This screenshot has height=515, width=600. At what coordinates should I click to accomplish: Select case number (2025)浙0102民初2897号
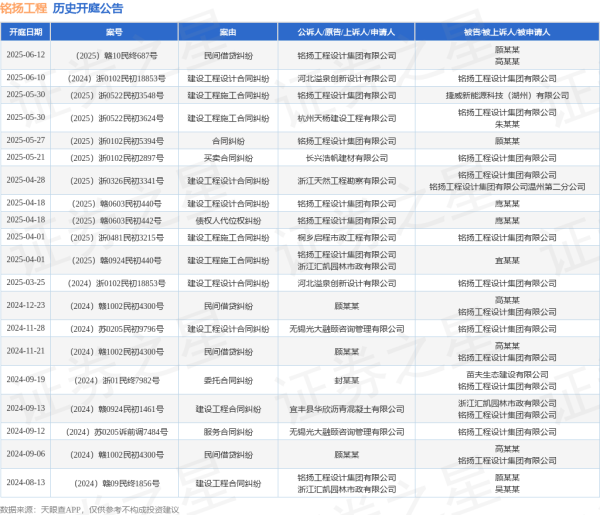click(117, 158)
